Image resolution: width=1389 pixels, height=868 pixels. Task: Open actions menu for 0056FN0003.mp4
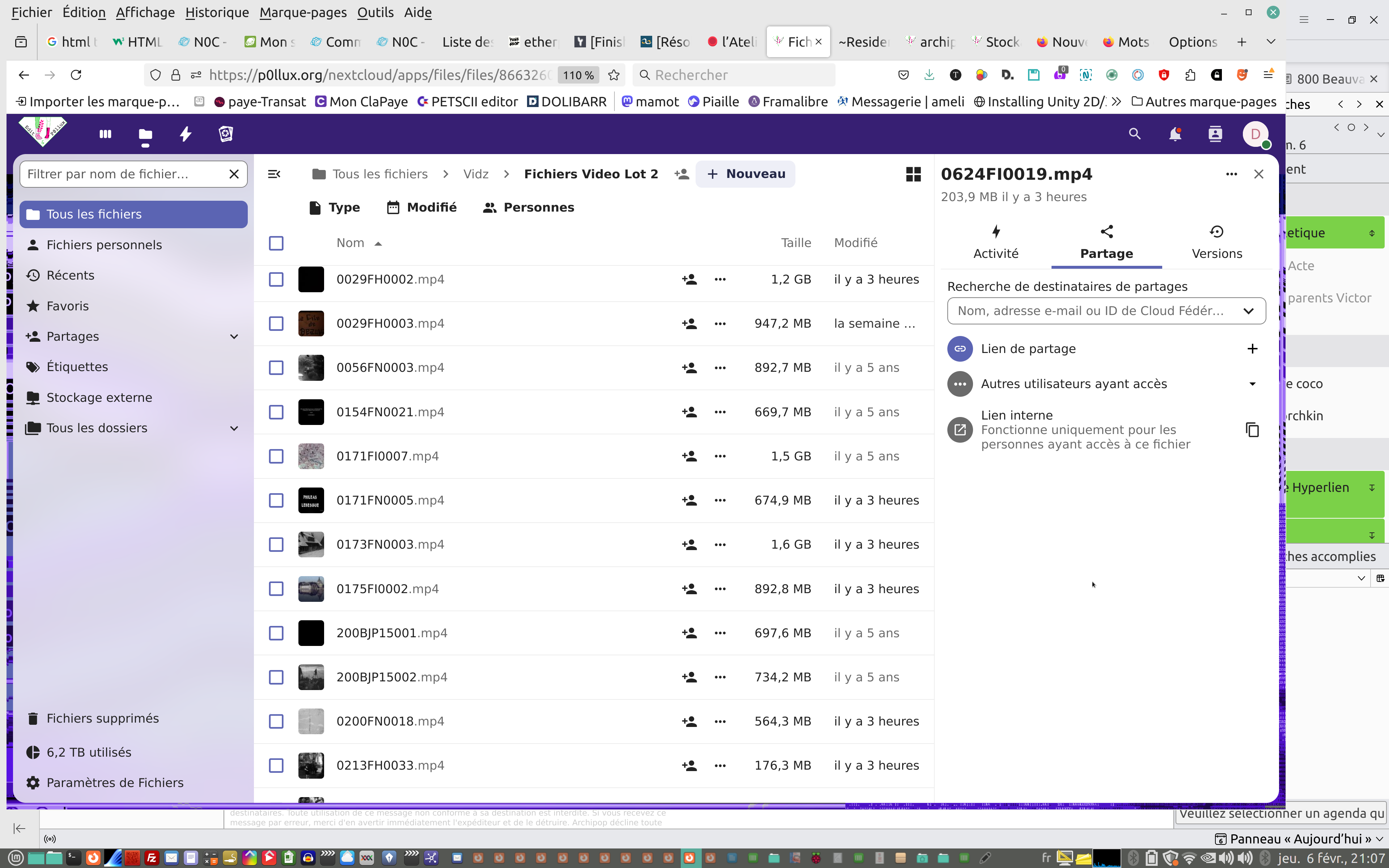pyautogui.click(x=720, y=368)
